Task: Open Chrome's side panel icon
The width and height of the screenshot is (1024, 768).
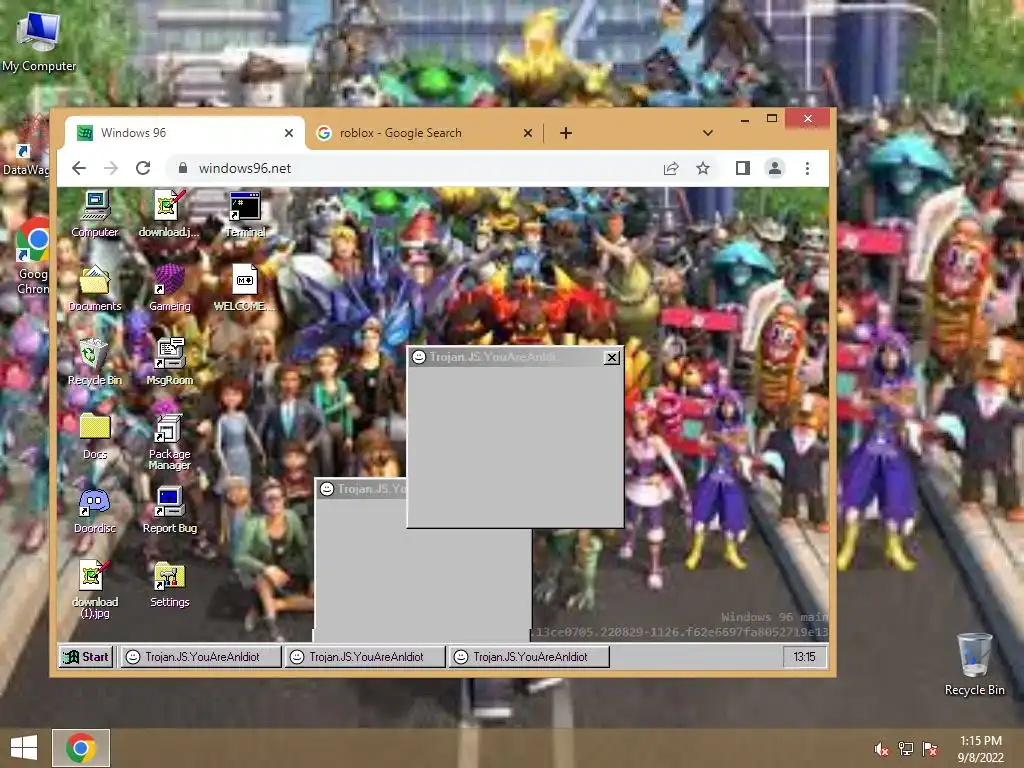Action: (x=743, y=168)
